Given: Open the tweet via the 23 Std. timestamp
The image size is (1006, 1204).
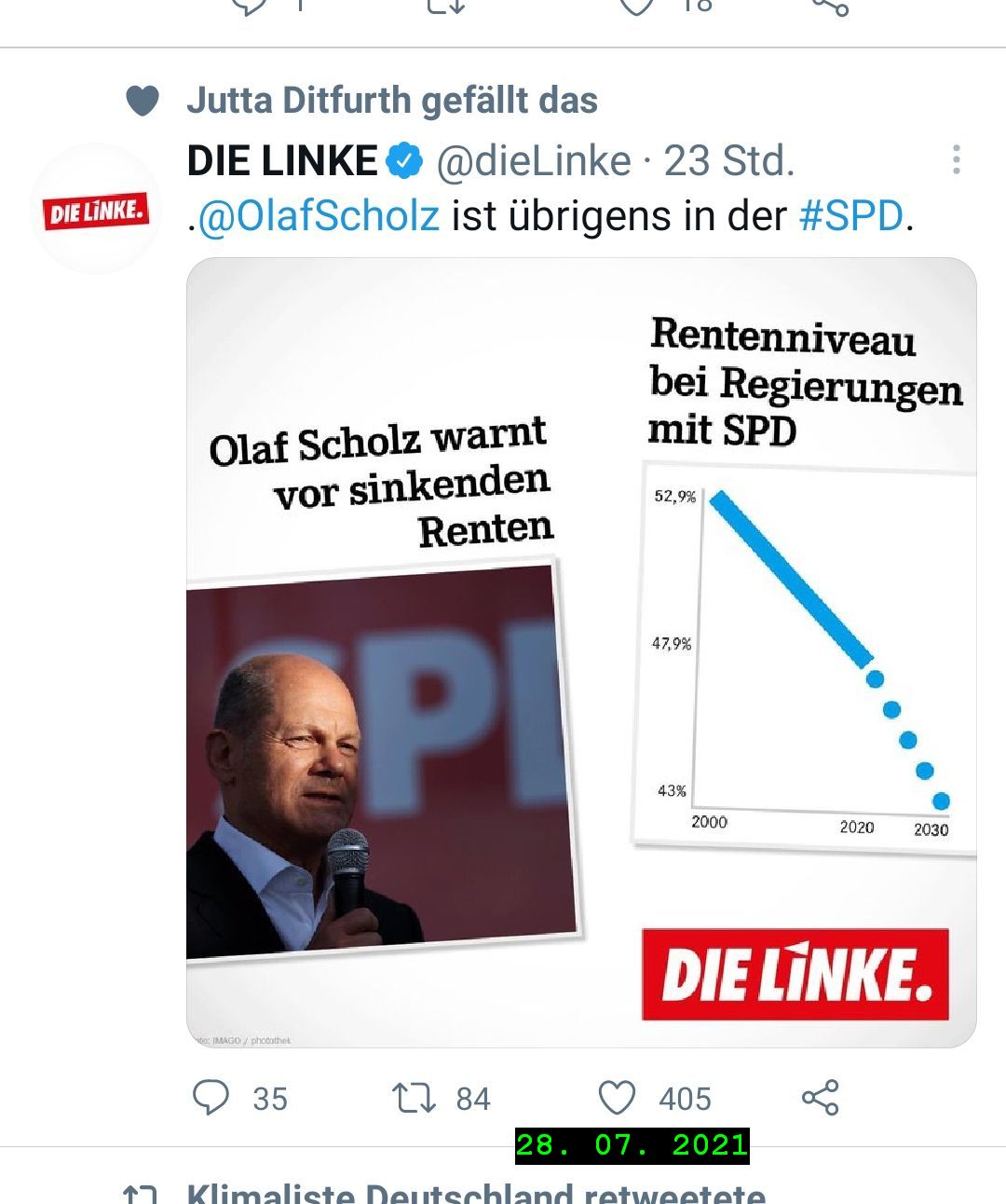Looking at the screenshot, I should 728,161.
